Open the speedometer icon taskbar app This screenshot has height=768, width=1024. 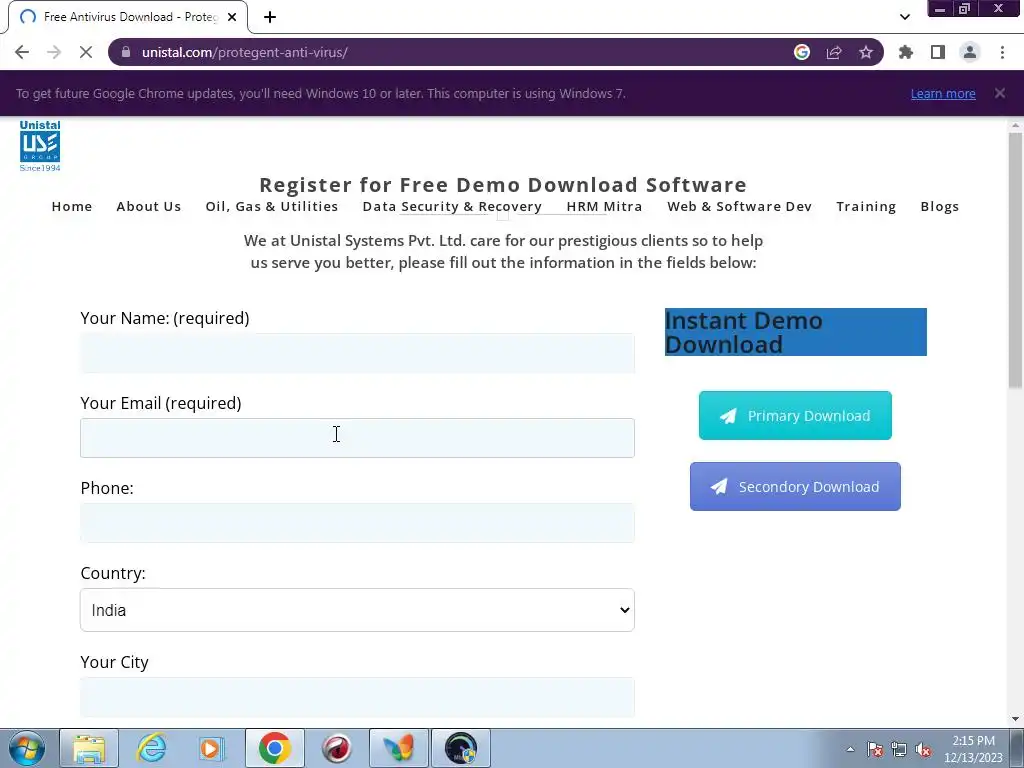[x=460, y=748]
